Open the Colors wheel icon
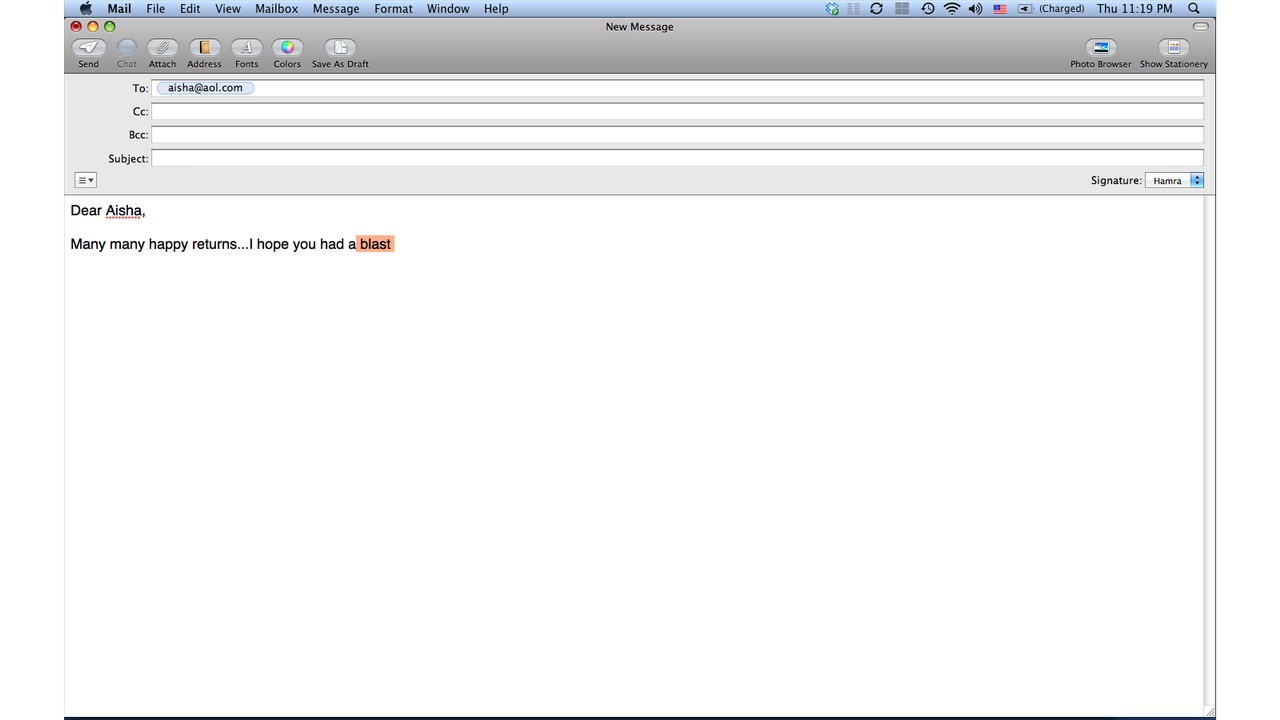Image resolution: width=1280 pixels, height=720 pixels. pyautogui.click(x=287, y=48)
